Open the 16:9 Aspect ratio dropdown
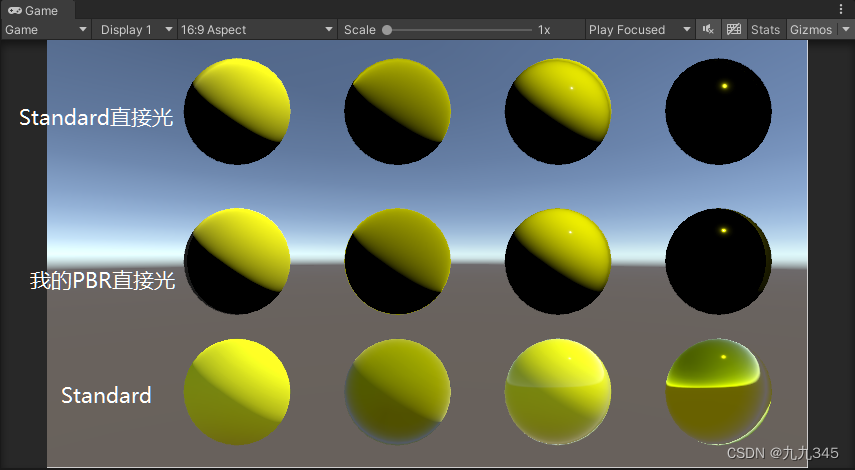 pyautogui.click(x=257, y=29)
